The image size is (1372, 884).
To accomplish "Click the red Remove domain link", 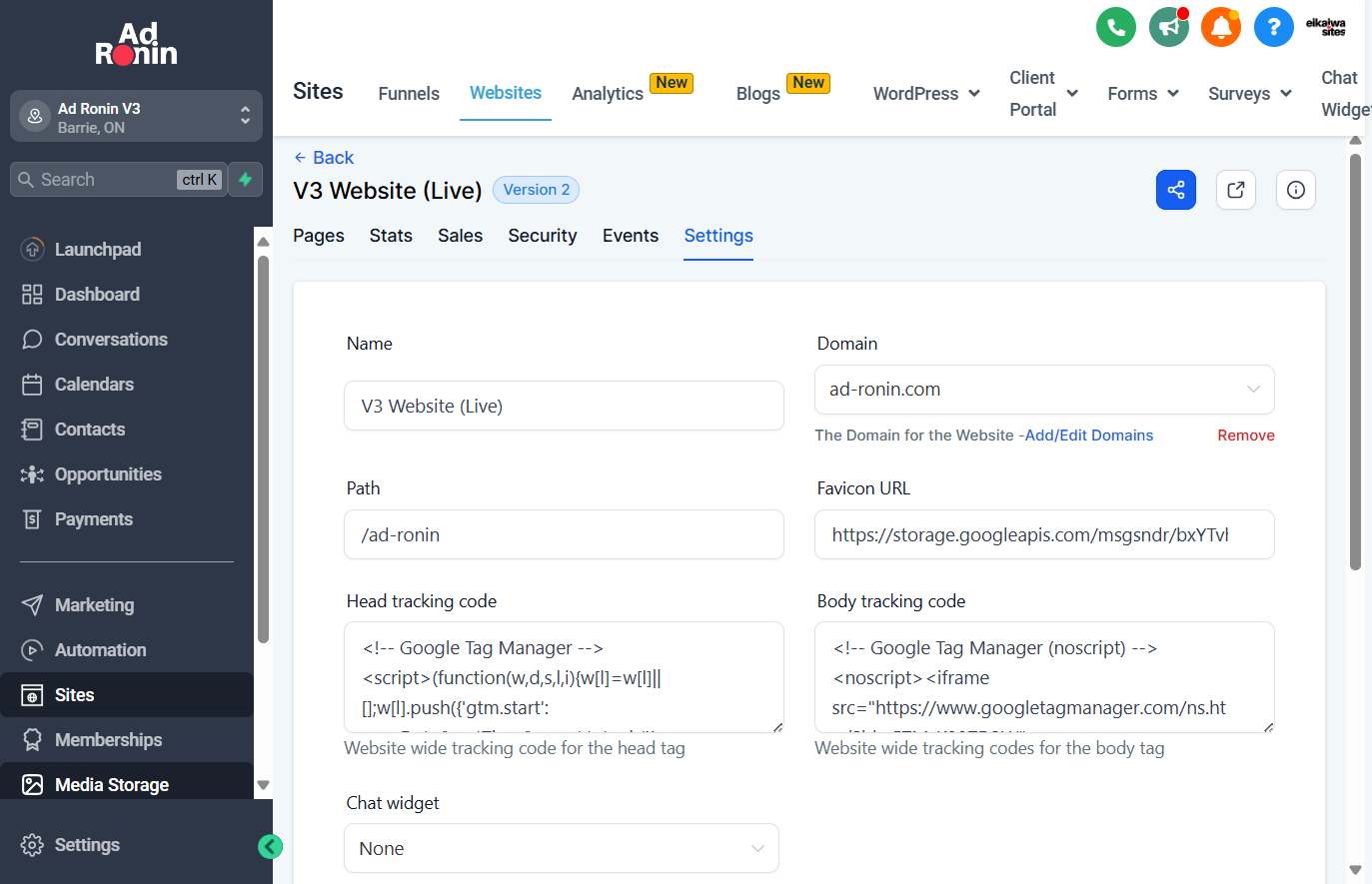I will tap(1246, 436).
